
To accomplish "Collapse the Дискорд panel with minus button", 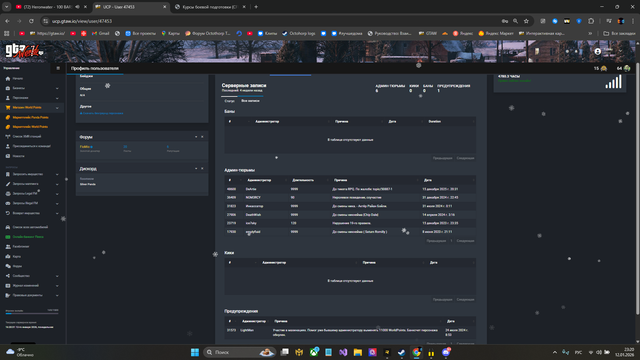I will (x=196, y=169).
